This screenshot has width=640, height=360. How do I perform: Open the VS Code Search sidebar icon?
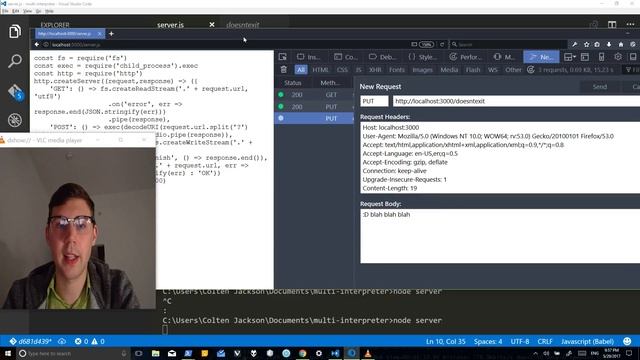coord(15,61)
